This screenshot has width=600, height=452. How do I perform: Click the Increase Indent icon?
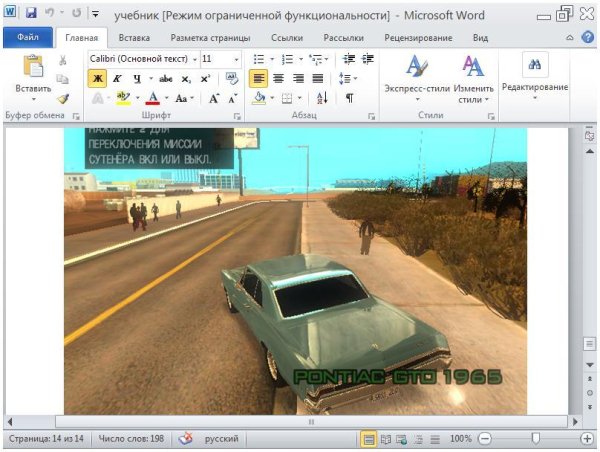(368, 59)
